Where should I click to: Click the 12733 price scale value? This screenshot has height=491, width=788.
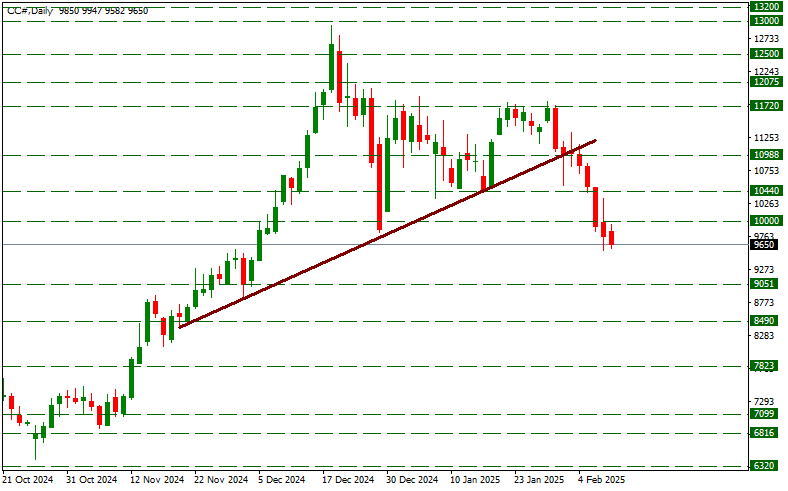tap(767, 39)
